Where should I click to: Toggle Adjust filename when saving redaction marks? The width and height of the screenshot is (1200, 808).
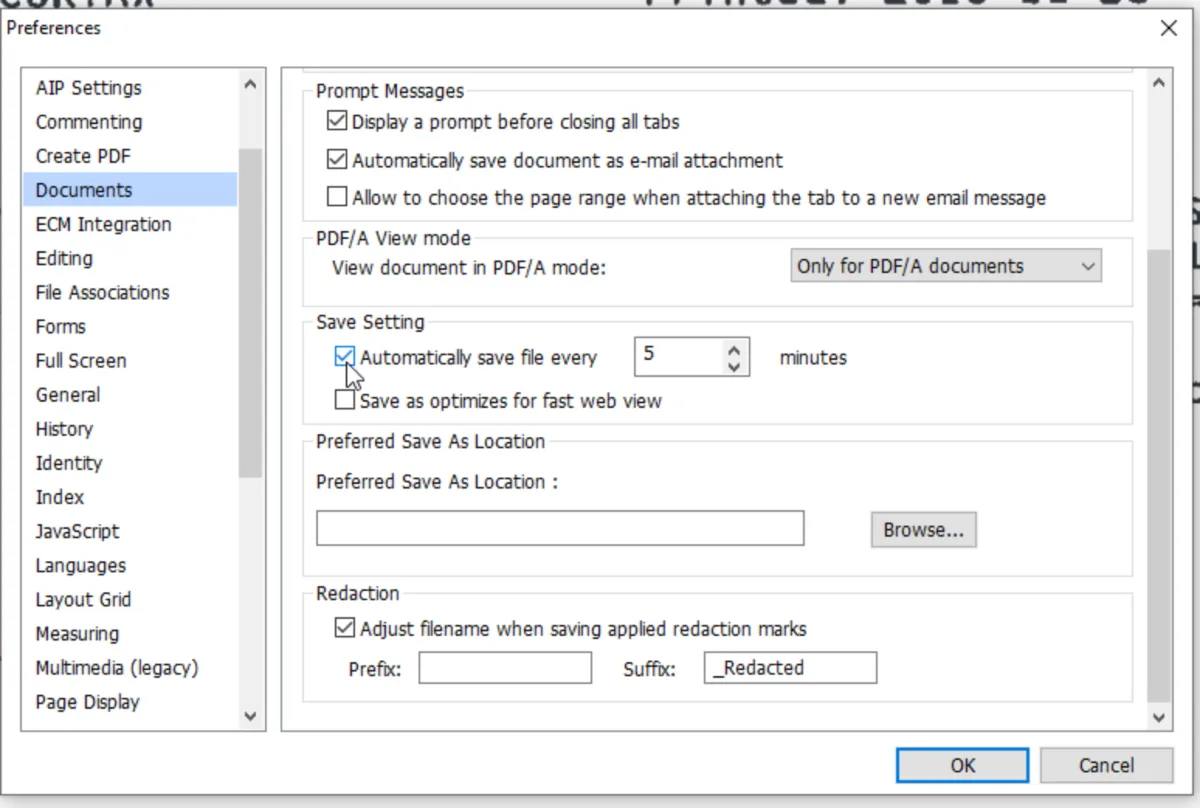tap(345, 629)
